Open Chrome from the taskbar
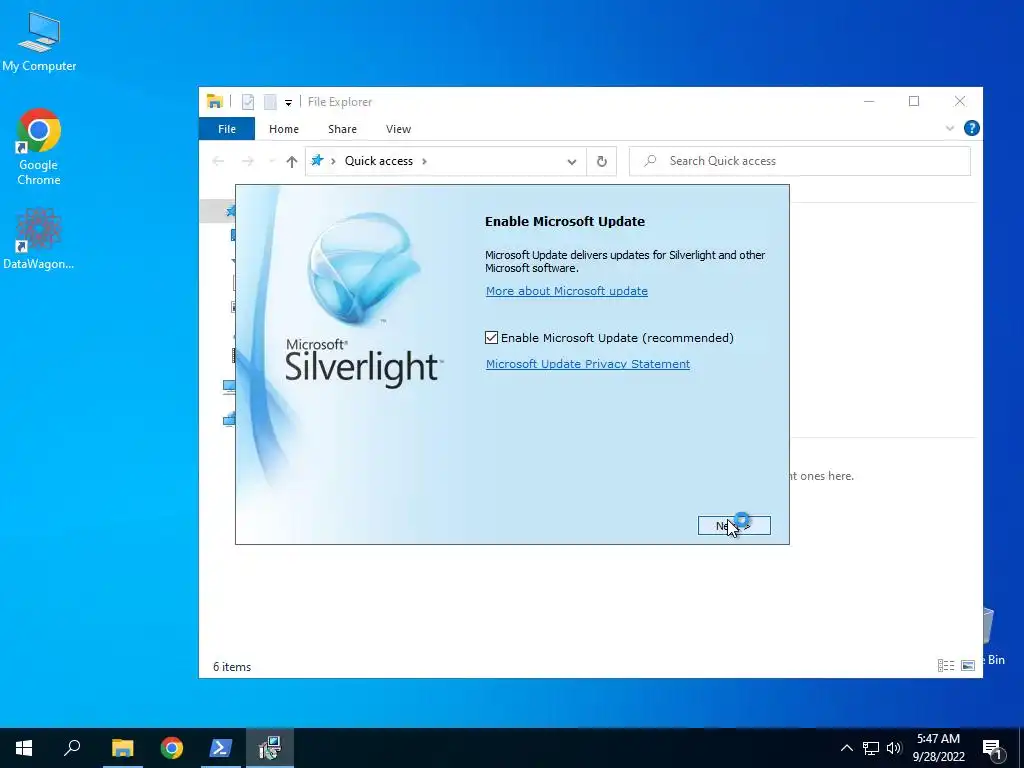The image size is (1024, 768). click(x=171, y=748)
